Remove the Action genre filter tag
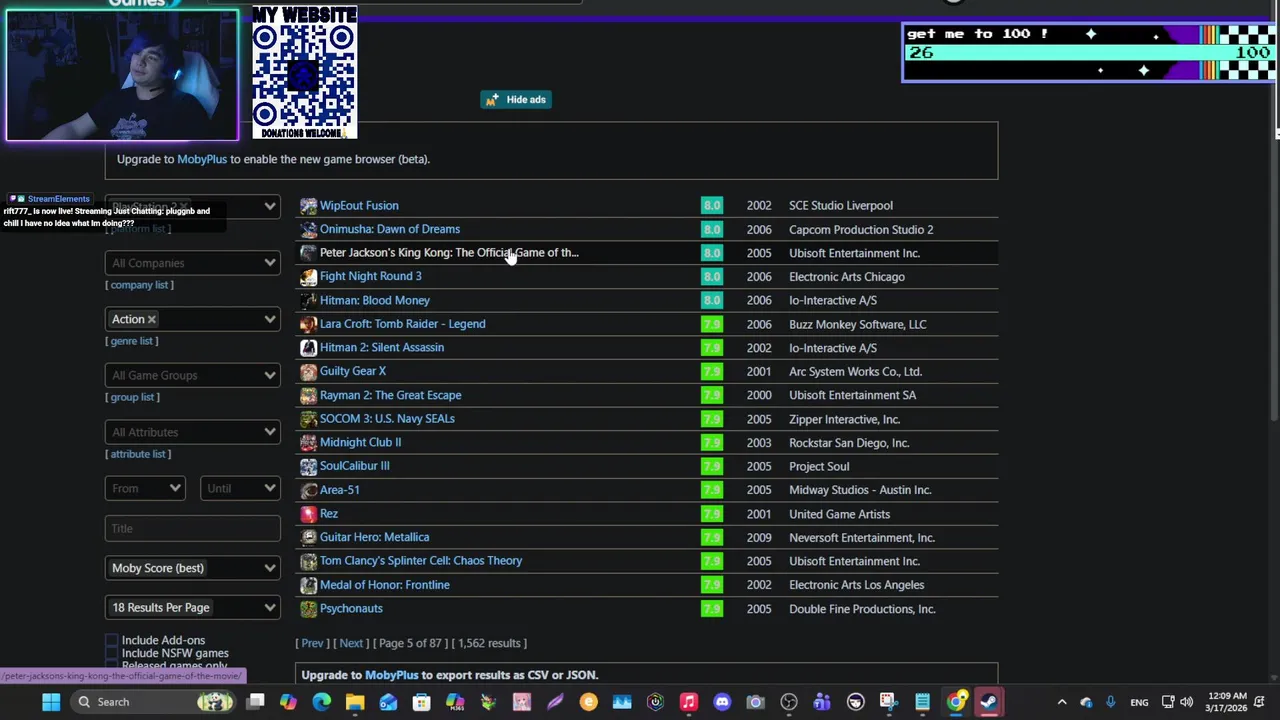Viewport: 1280px width, 720px height. (x=152, y=319)
